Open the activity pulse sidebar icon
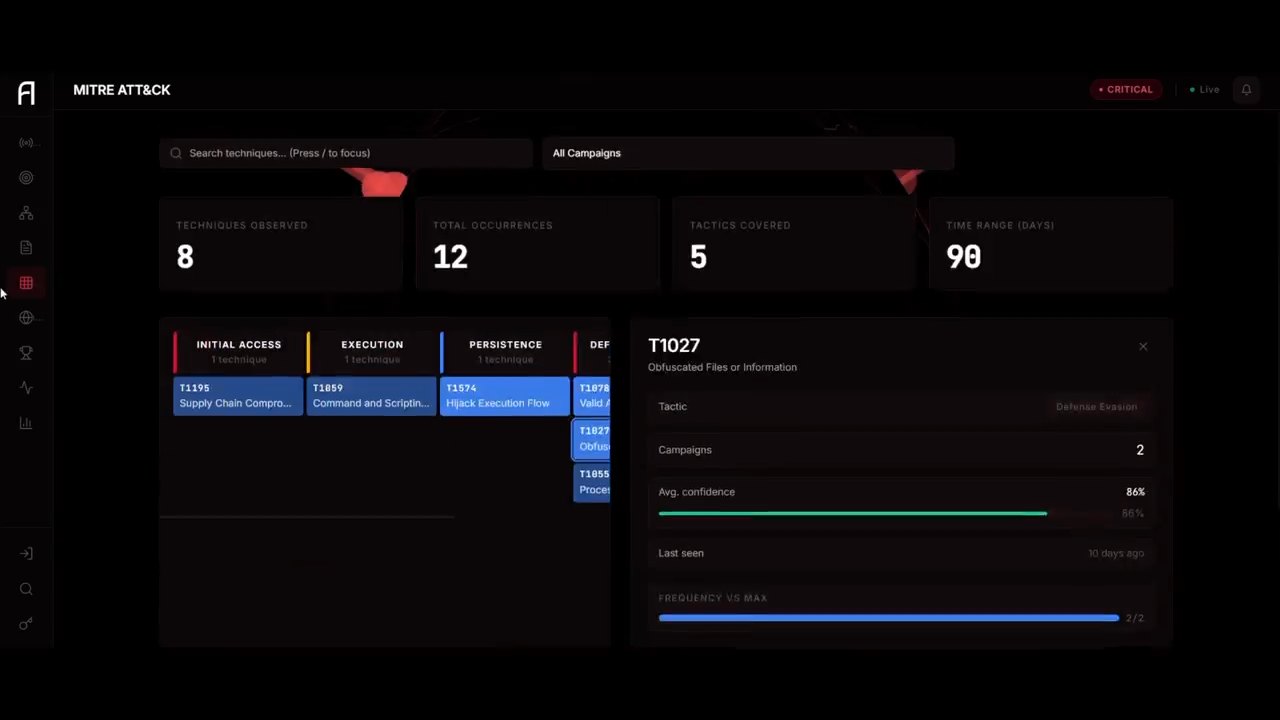Screen dimensions: 1280x720 coord(26,388)
